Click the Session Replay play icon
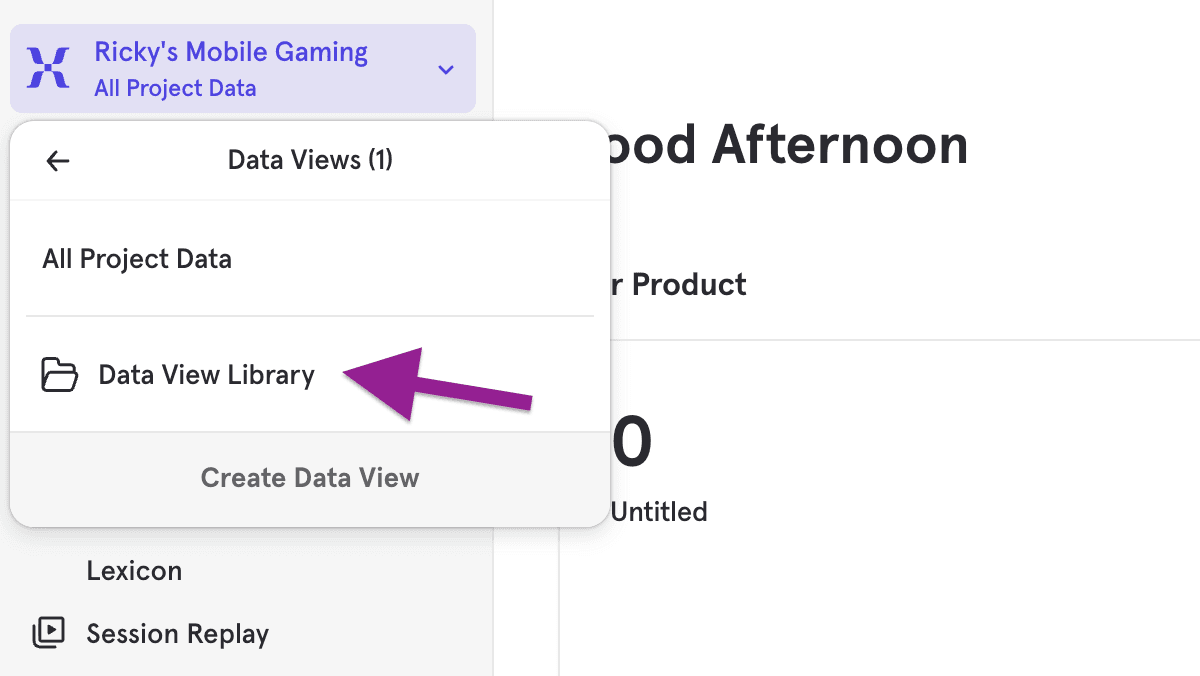 click(x=49, y=633)
